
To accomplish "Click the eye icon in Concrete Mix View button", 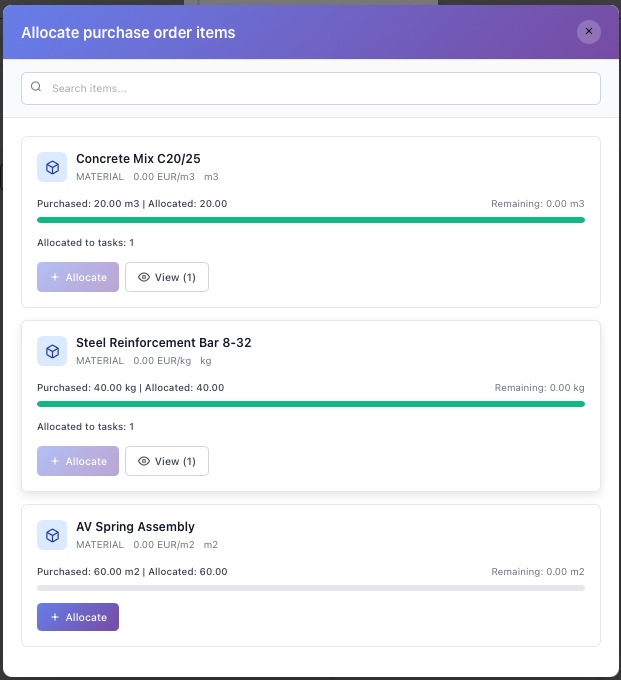I will (144, 277).
